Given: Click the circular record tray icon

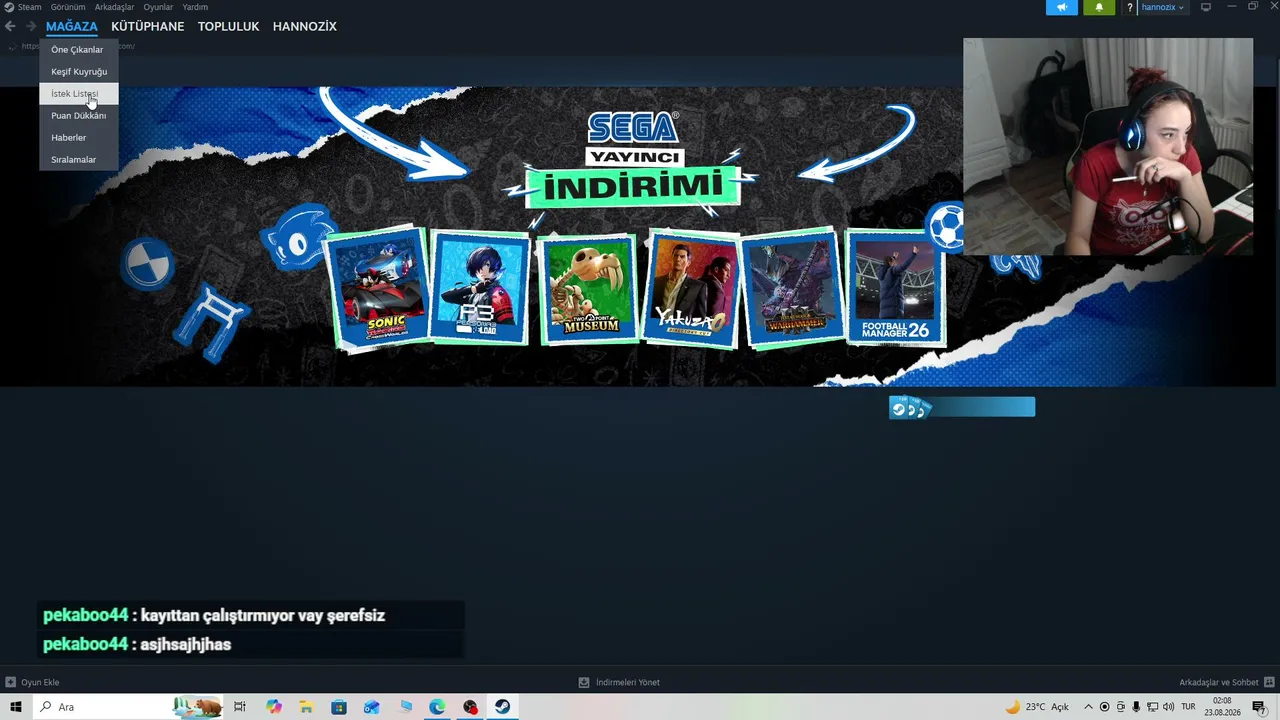Looking at the screenshot, I should pos(1104,707).
